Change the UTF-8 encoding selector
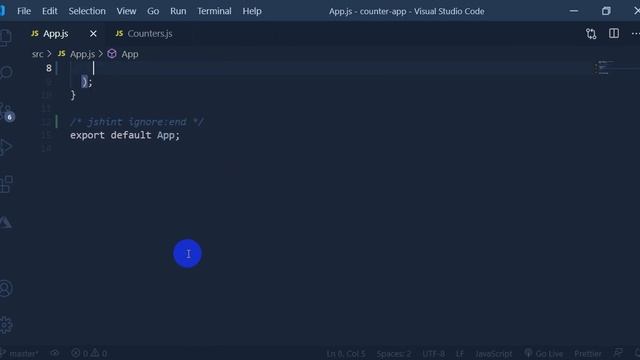This screenshot has width=640, height=360. [x=433, y=353]
